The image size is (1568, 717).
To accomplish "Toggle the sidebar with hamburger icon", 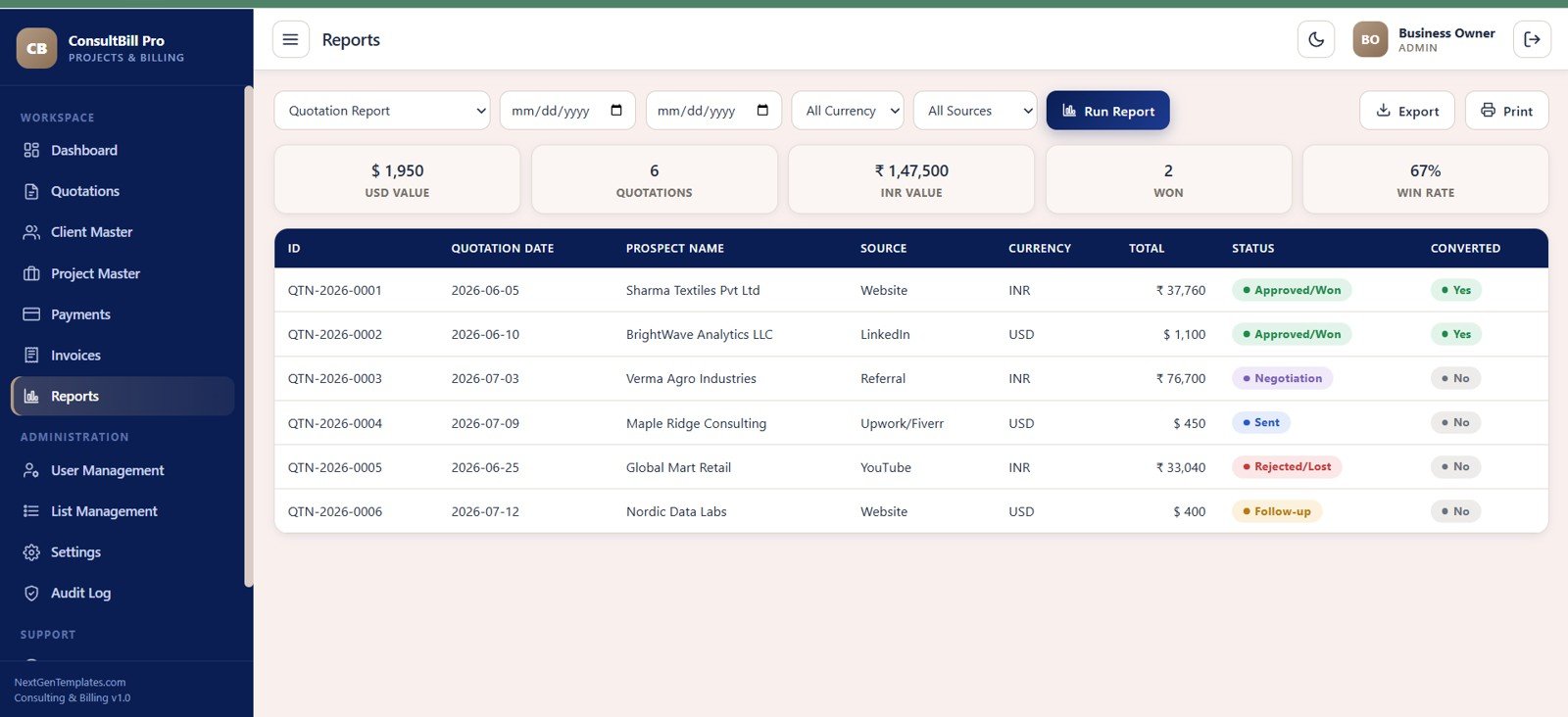I will tap(290, 39).
